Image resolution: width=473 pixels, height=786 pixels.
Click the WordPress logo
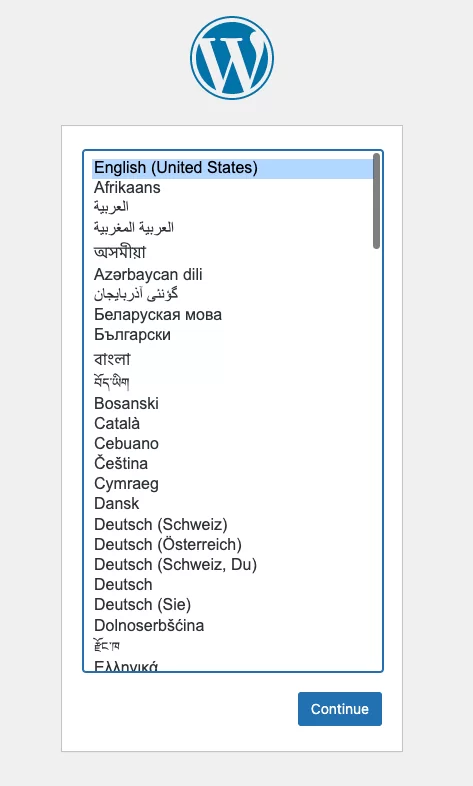(232, 58)
